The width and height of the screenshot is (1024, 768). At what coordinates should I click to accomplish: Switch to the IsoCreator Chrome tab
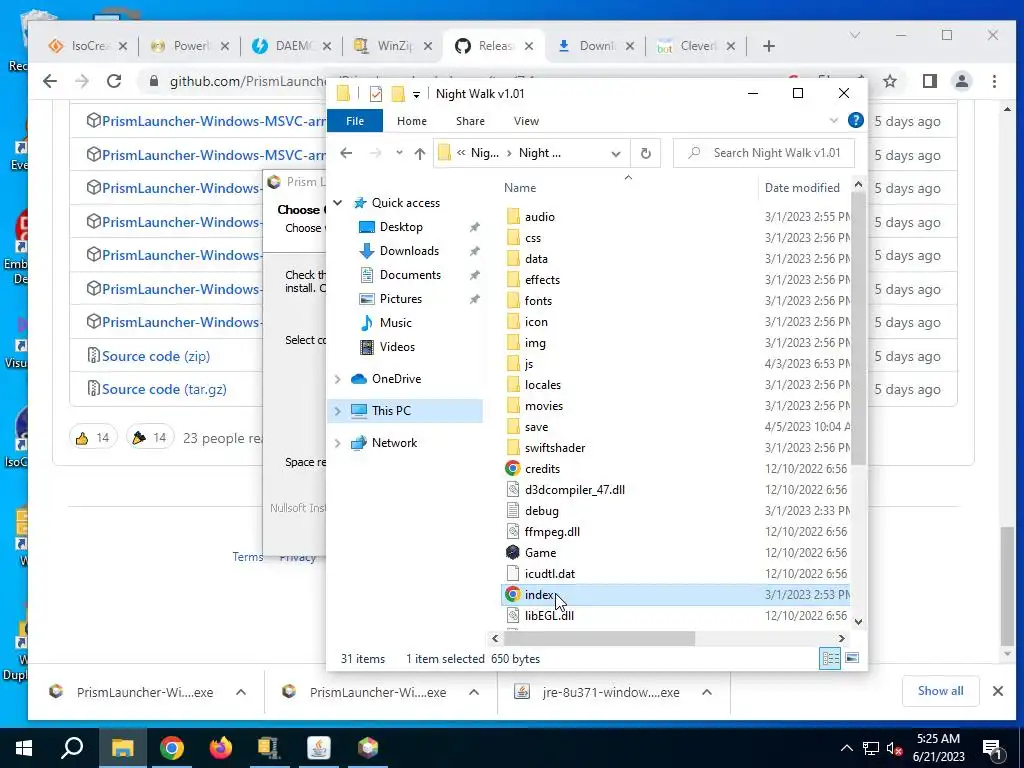pyautogui.click(x=88, y=46)
